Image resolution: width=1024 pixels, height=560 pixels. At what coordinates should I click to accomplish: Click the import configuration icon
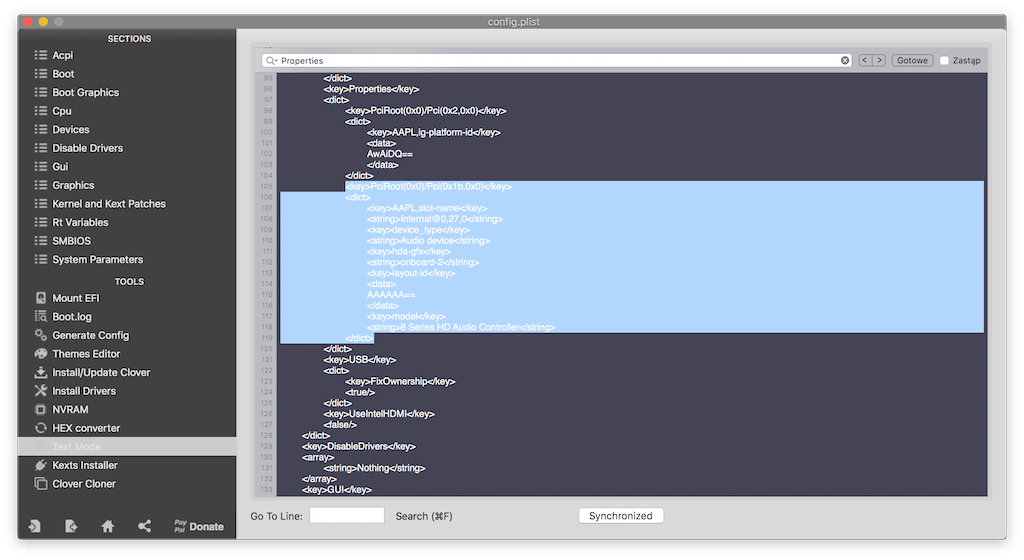[35, 526]
